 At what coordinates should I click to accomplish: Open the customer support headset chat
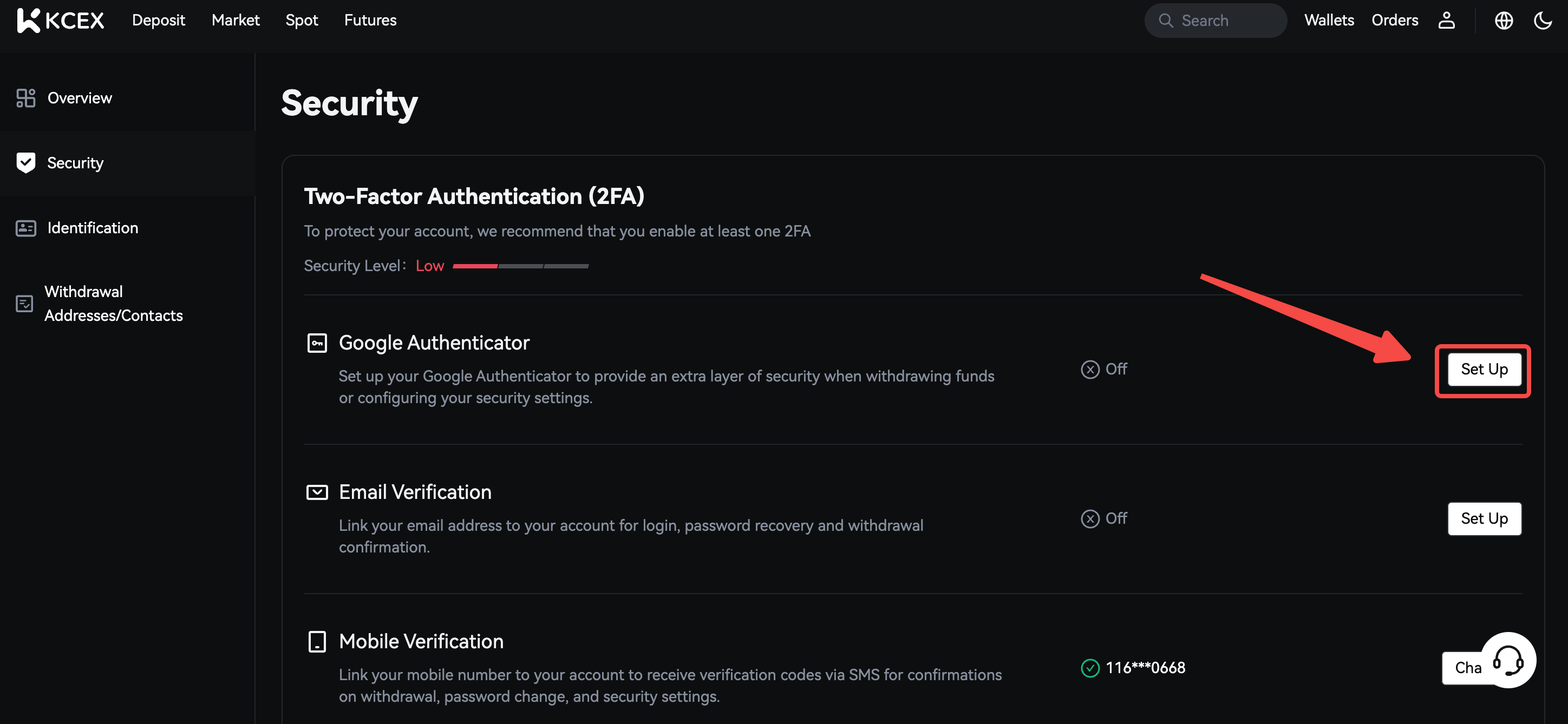[x=1508, y=660]
